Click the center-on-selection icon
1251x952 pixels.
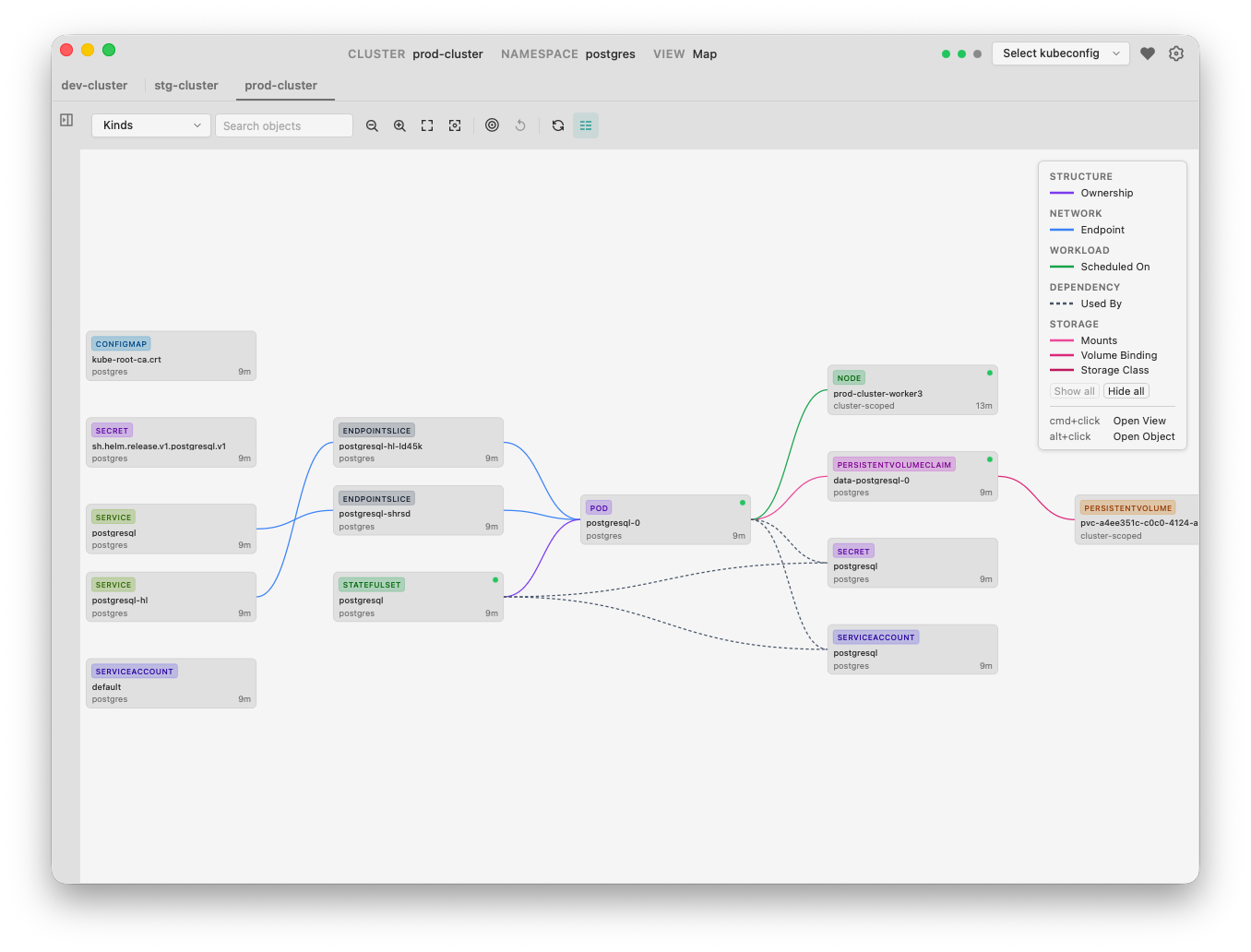pos(455,125)
